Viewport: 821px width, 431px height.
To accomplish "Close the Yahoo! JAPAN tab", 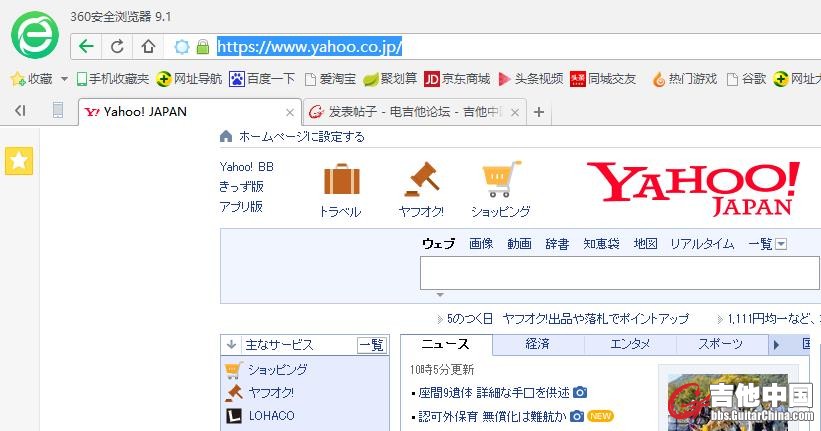I will [x=291, y=113].
